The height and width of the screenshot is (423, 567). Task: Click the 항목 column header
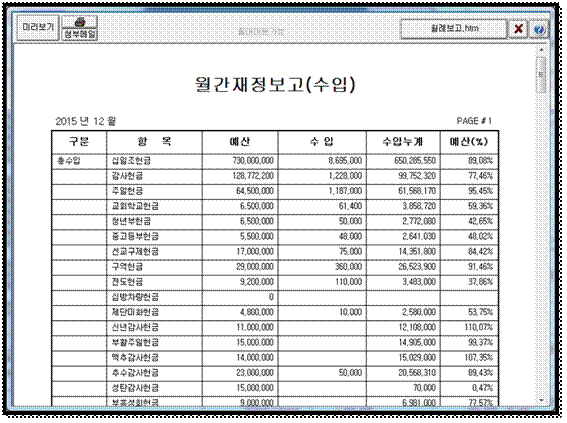click(x=154, y=142)
